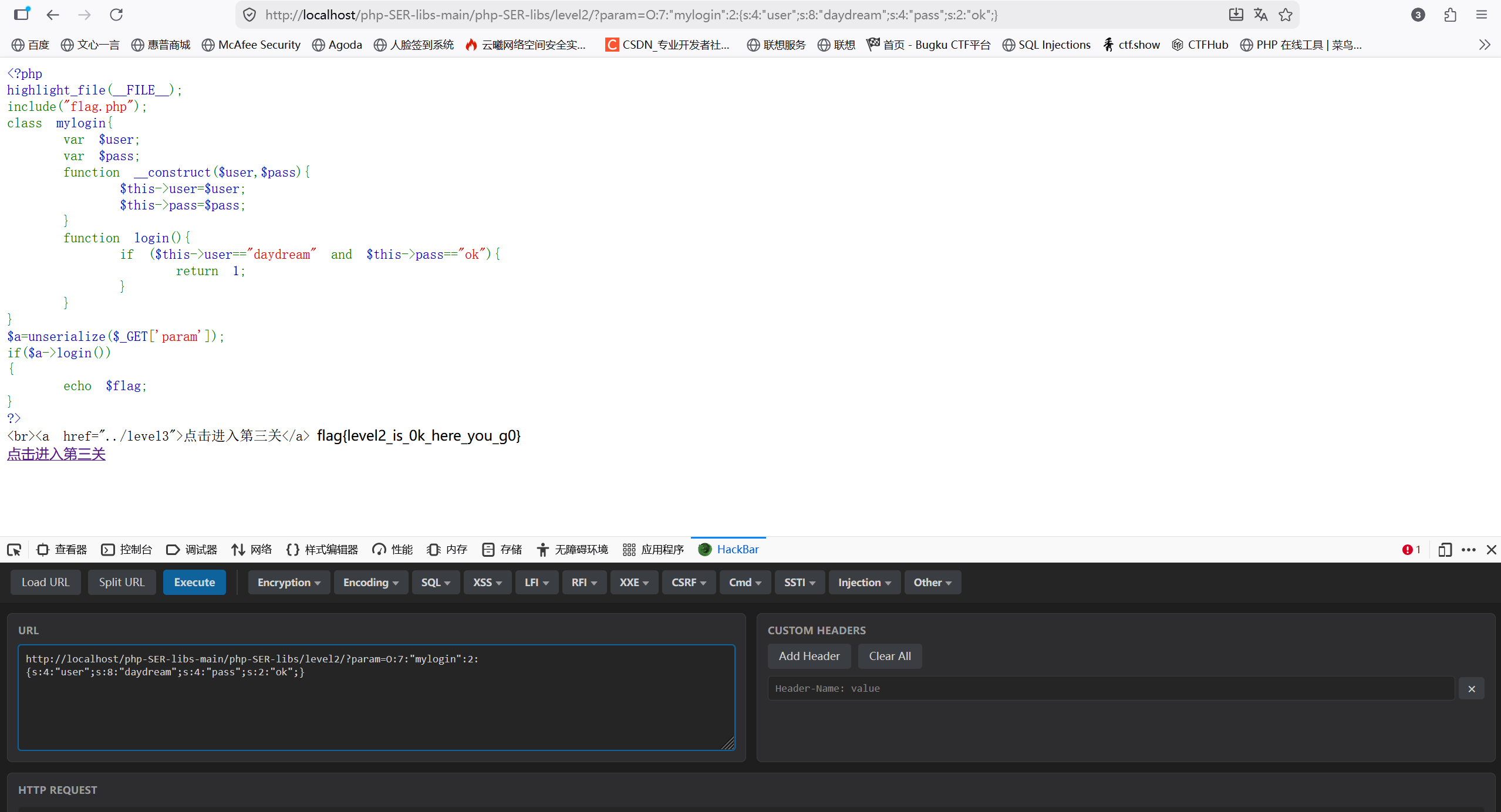Switch to the 控制台 console tab

coord(127,550)
